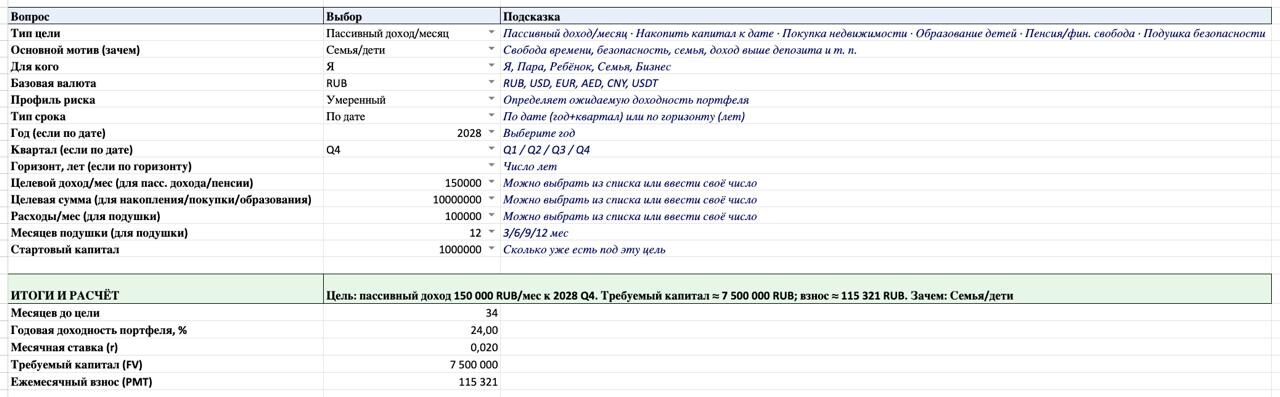1280x397 pixels.
Task: Click the label Тип срока
Action: coord(38,116)
